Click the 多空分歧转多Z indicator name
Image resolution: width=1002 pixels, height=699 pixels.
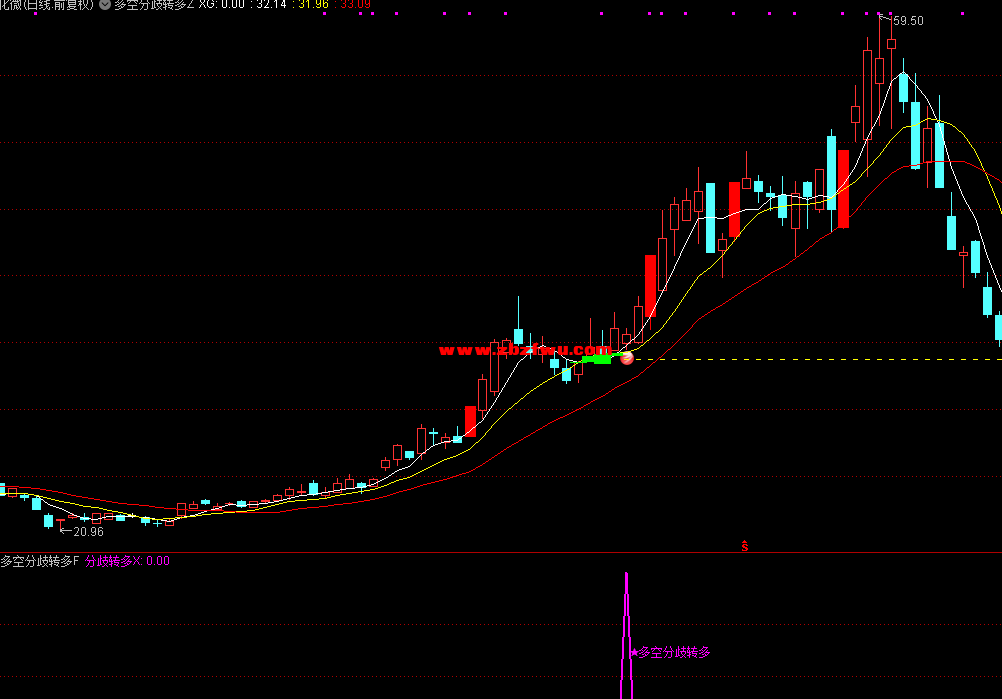(154, 4)
